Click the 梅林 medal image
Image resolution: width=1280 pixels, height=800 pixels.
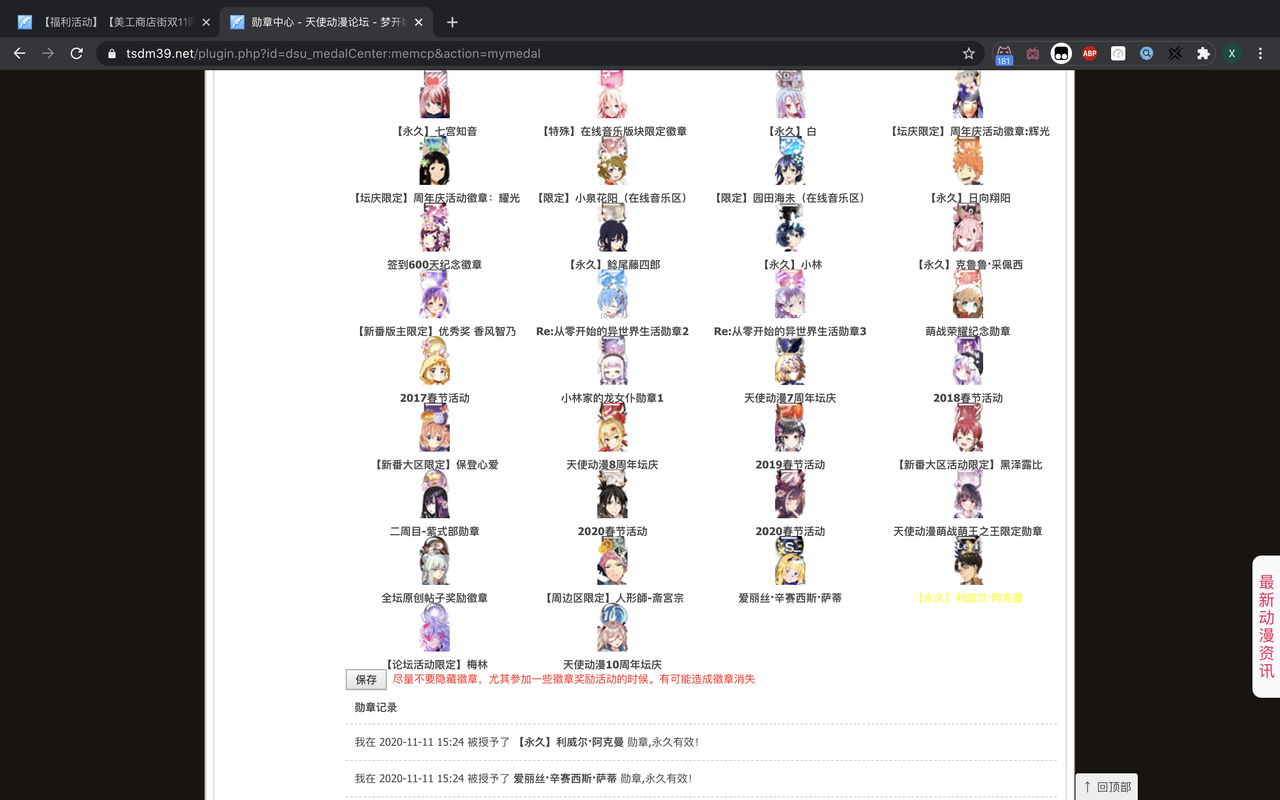[x=435, y=628]
